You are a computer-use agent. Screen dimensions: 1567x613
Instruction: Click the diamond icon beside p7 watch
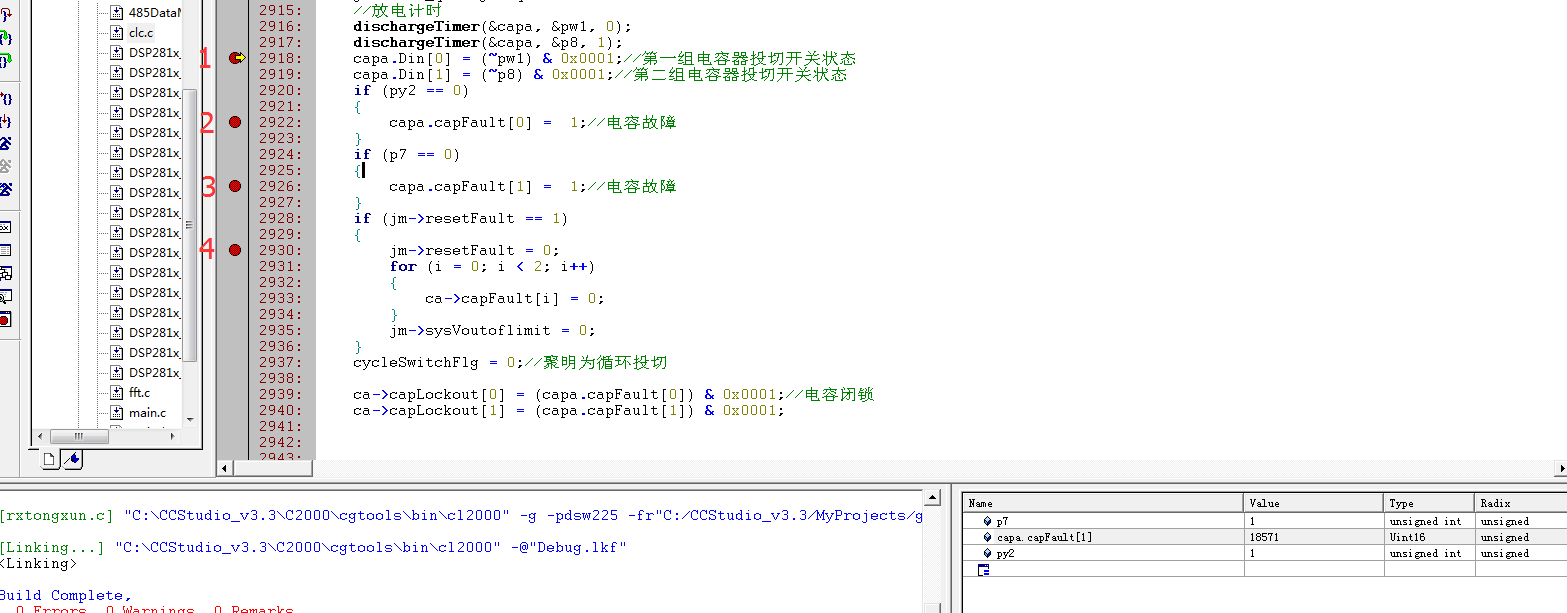click(x=988, y=521)
